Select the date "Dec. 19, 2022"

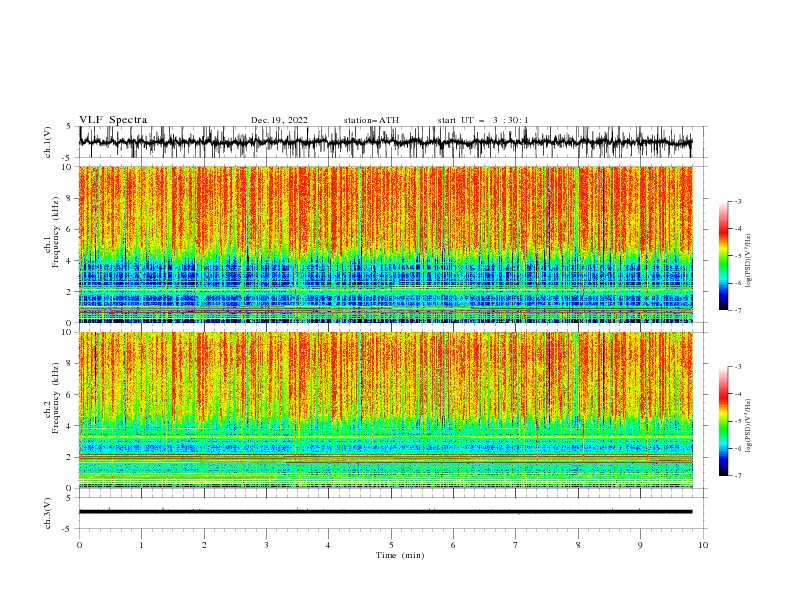tap(279, 120)
